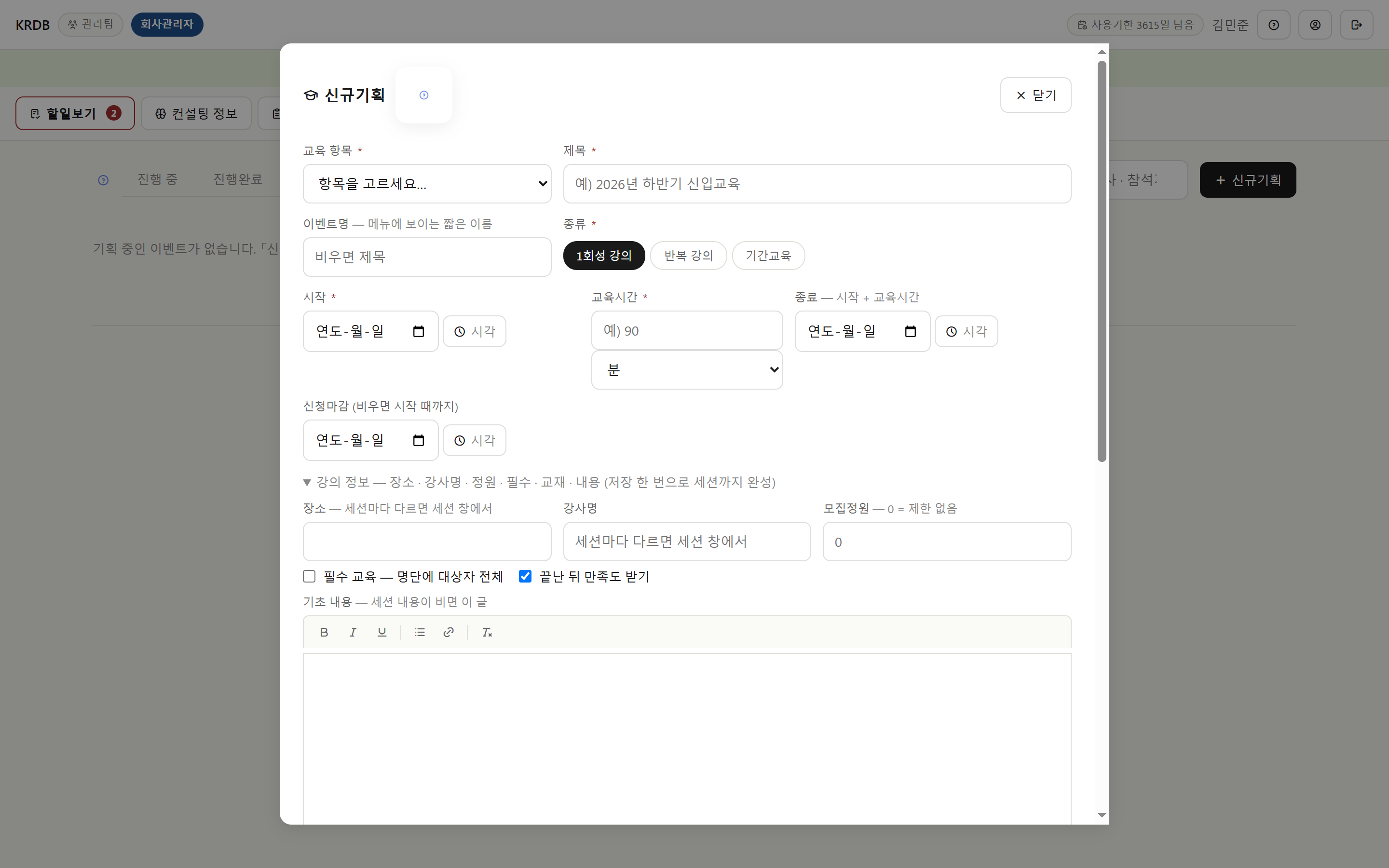This screenshot has width=1389, height=868.
Task: Switch to 진행완료 tab
Action: click(238, 180)
